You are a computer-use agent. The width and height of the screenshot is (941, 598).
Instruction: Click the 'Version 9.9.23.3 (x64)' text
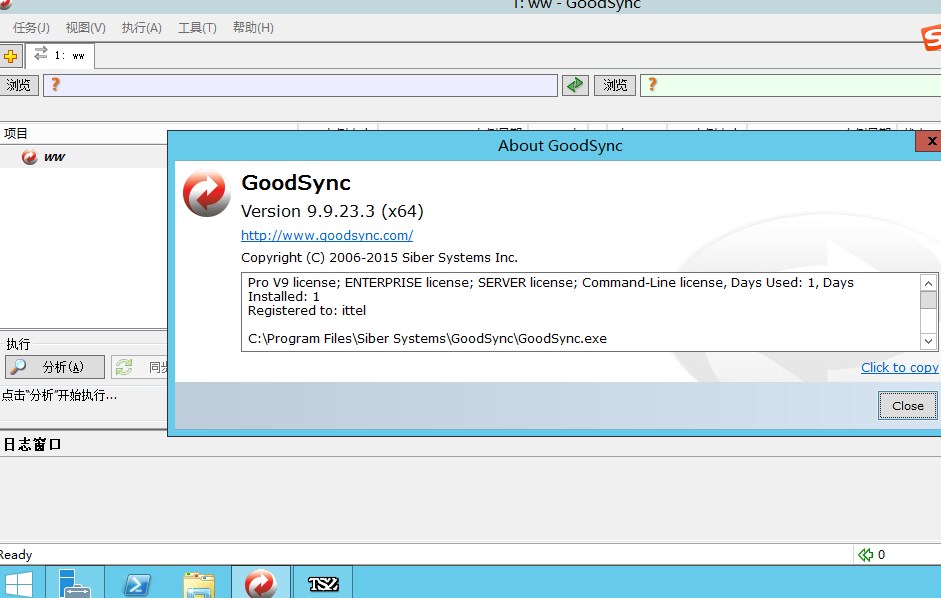click(332, 211)
